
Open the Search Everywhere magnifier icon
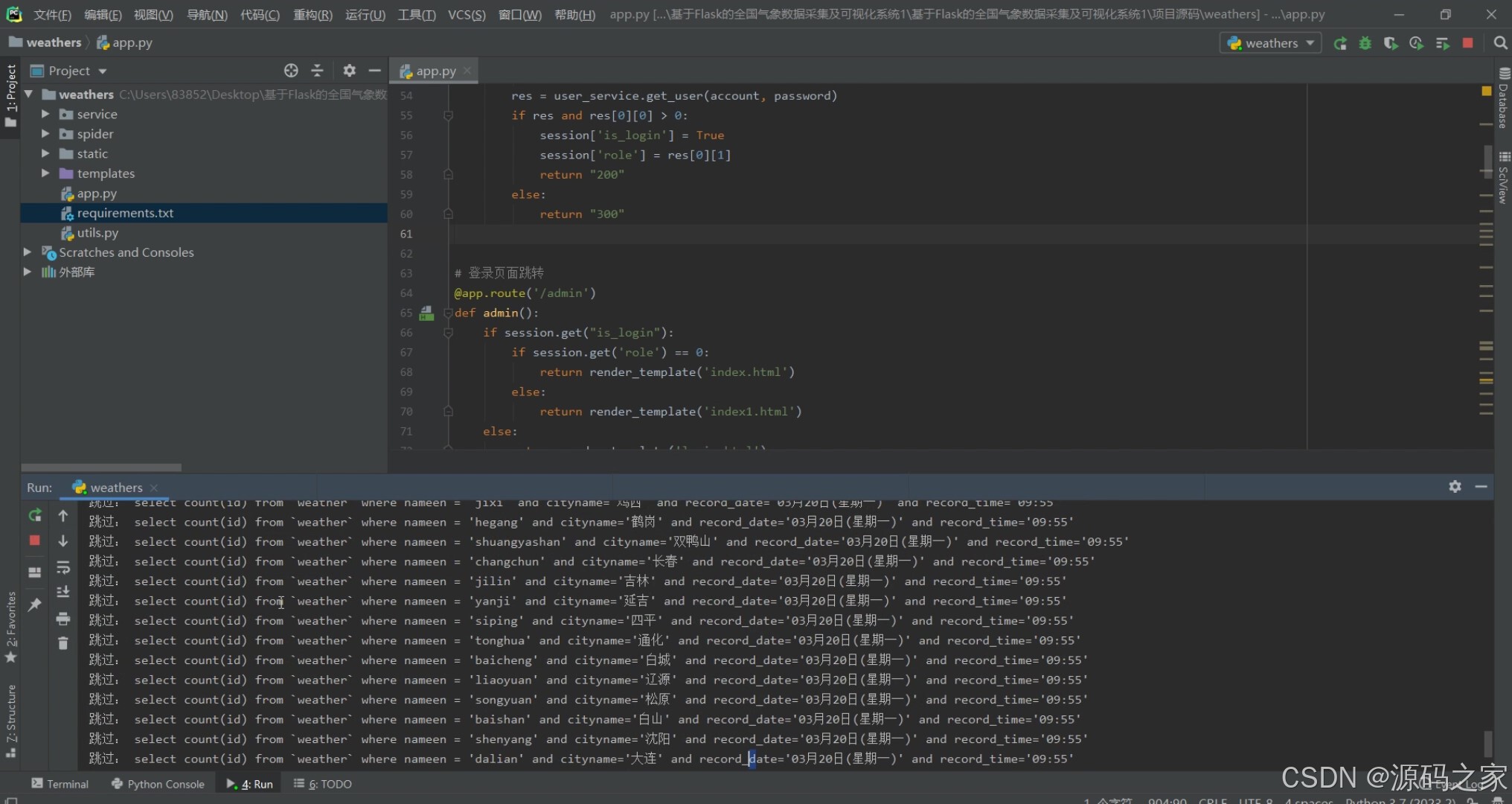coord(1500,43)
